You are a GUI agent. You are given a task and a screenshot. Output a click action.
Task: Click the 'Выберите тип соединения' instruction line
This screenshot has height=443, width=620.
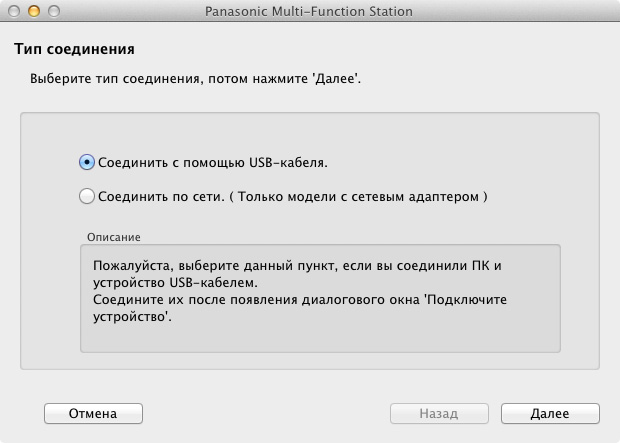click(x=195, y=77)
